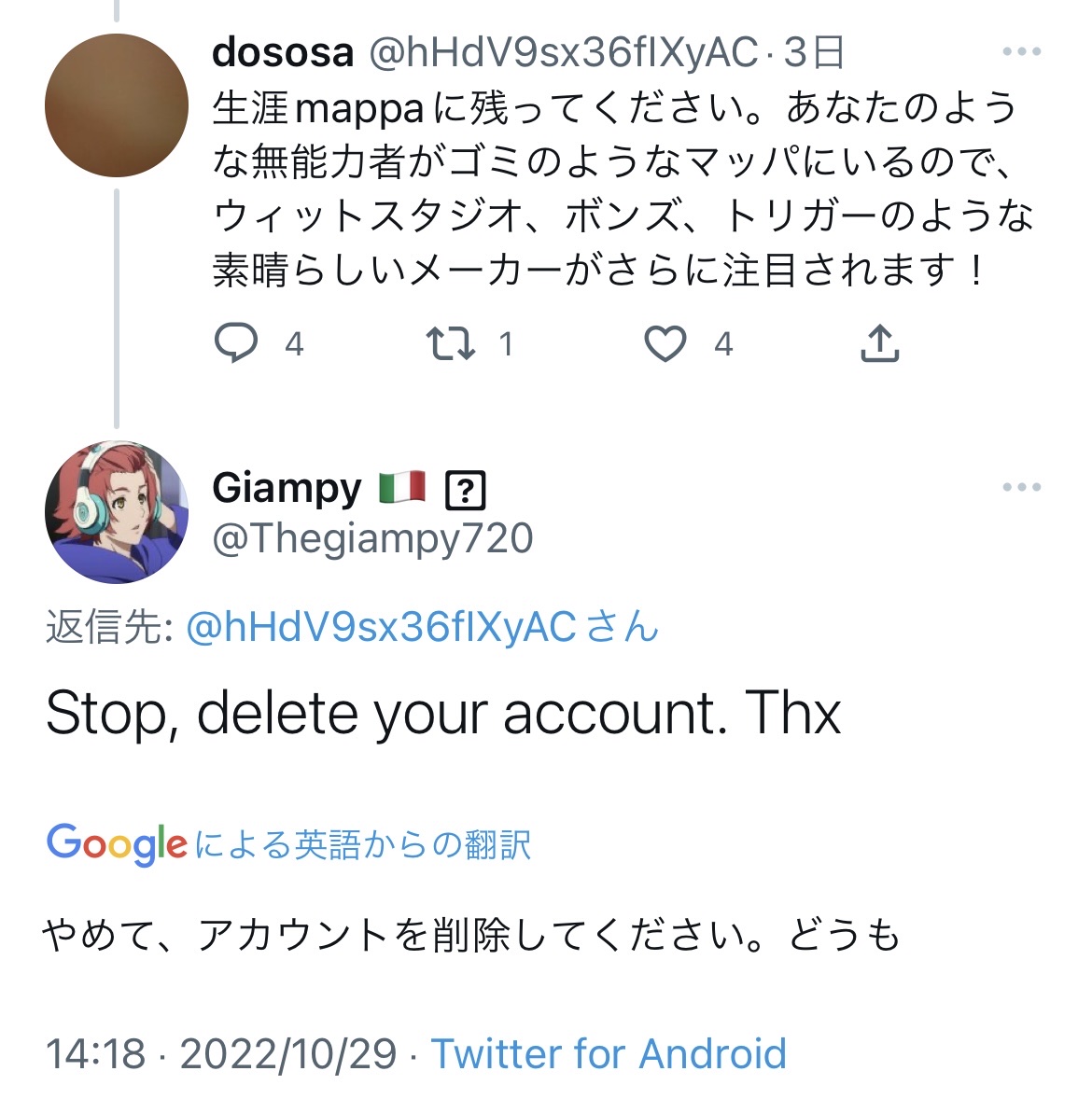Viewport: 1092px width, 1099px height.
Task: Click the reply speech bubble icon
Action: click(236, 344)
